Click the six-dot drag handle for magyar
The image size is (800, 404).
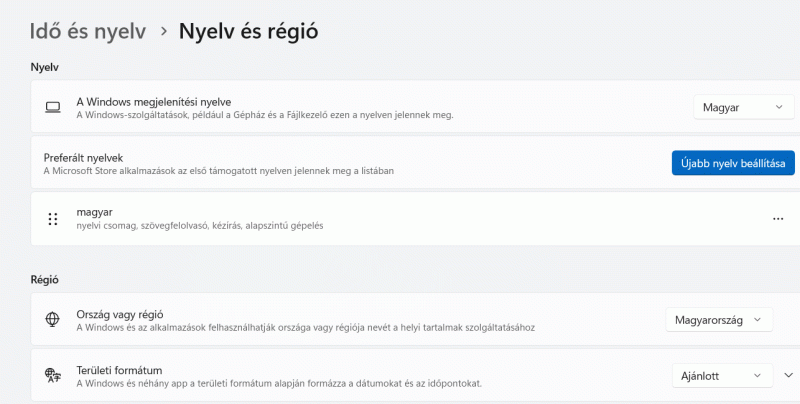(53, 219)
